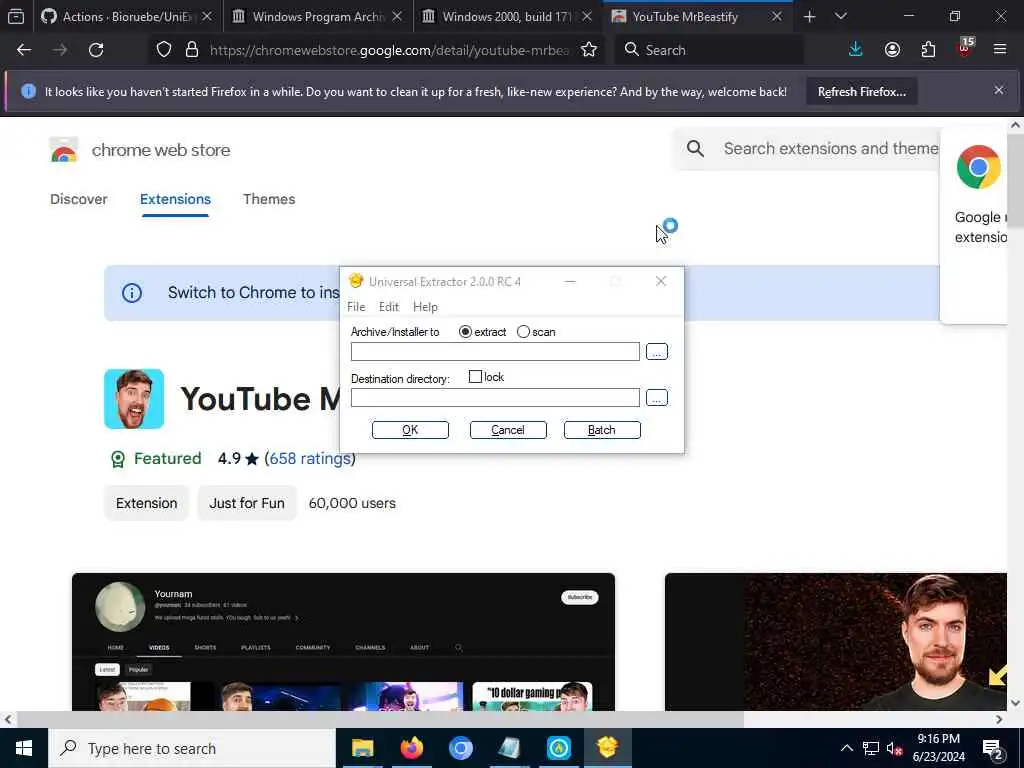The image size is (1024, 768).
Task: Browse for destination directory with ... button
Action: tap(656, 397)
